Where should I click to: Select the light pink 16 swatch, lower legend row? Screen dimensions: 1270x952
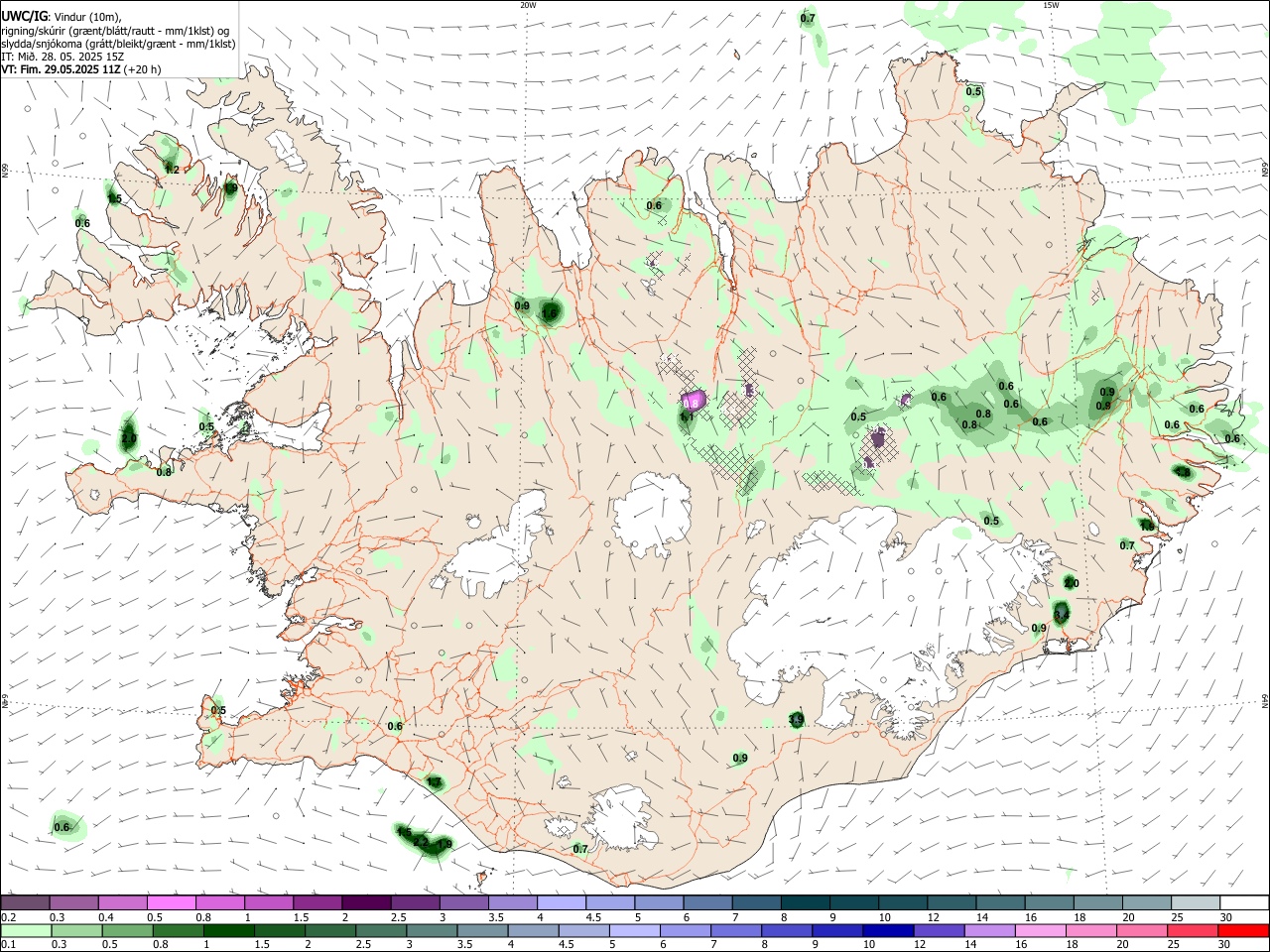1041,931
